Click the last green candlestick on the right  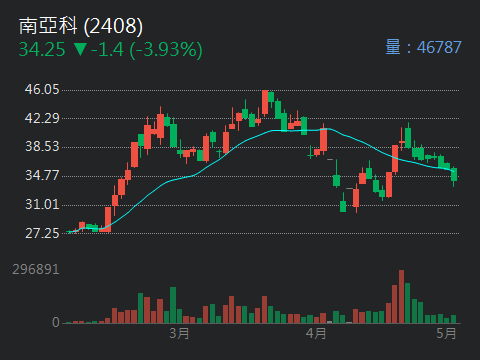(x=454, y=176)
